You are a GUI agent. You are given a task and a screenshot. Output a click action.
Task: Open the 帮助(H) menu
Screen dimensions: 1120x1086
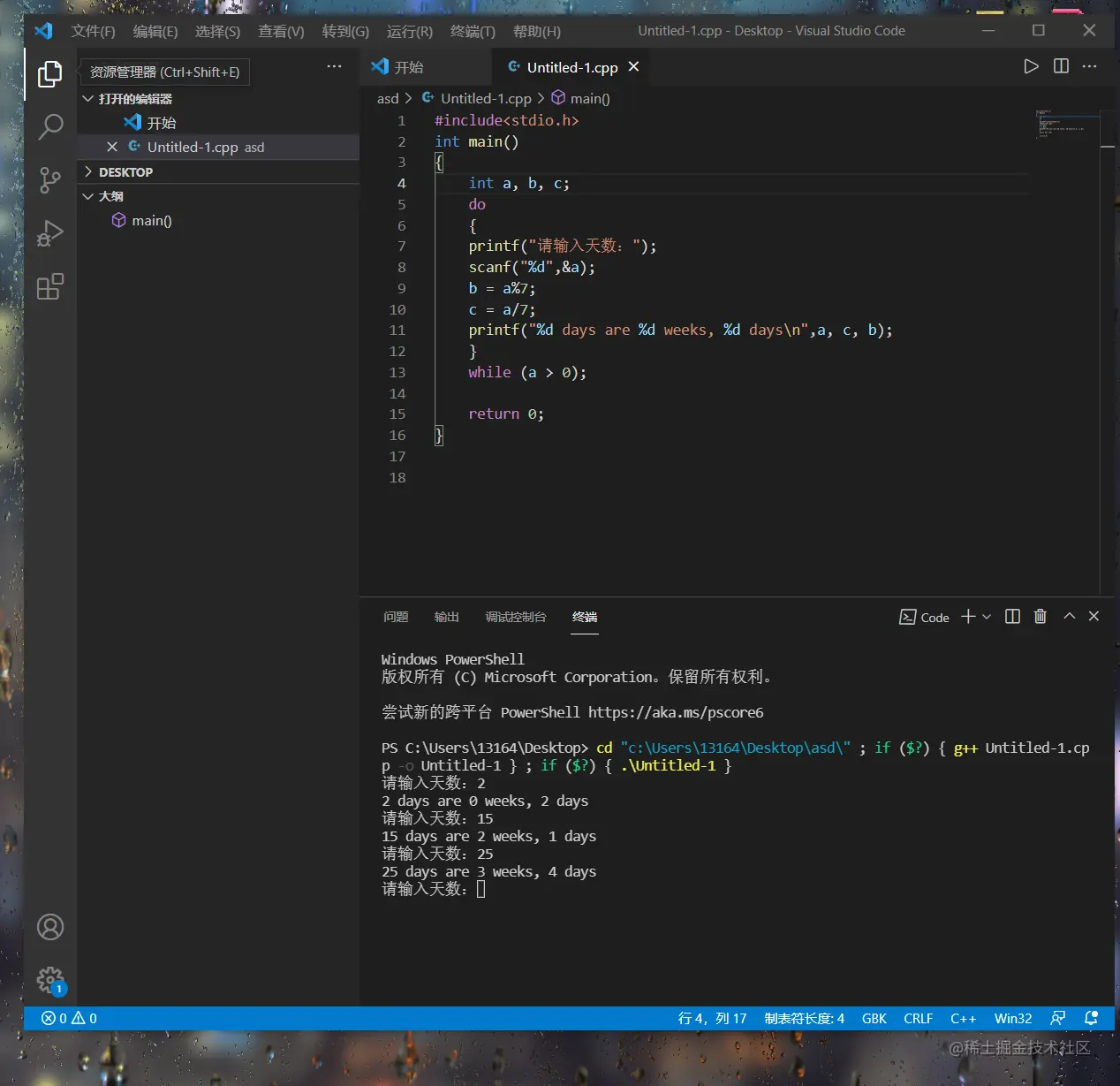point(537,32)
